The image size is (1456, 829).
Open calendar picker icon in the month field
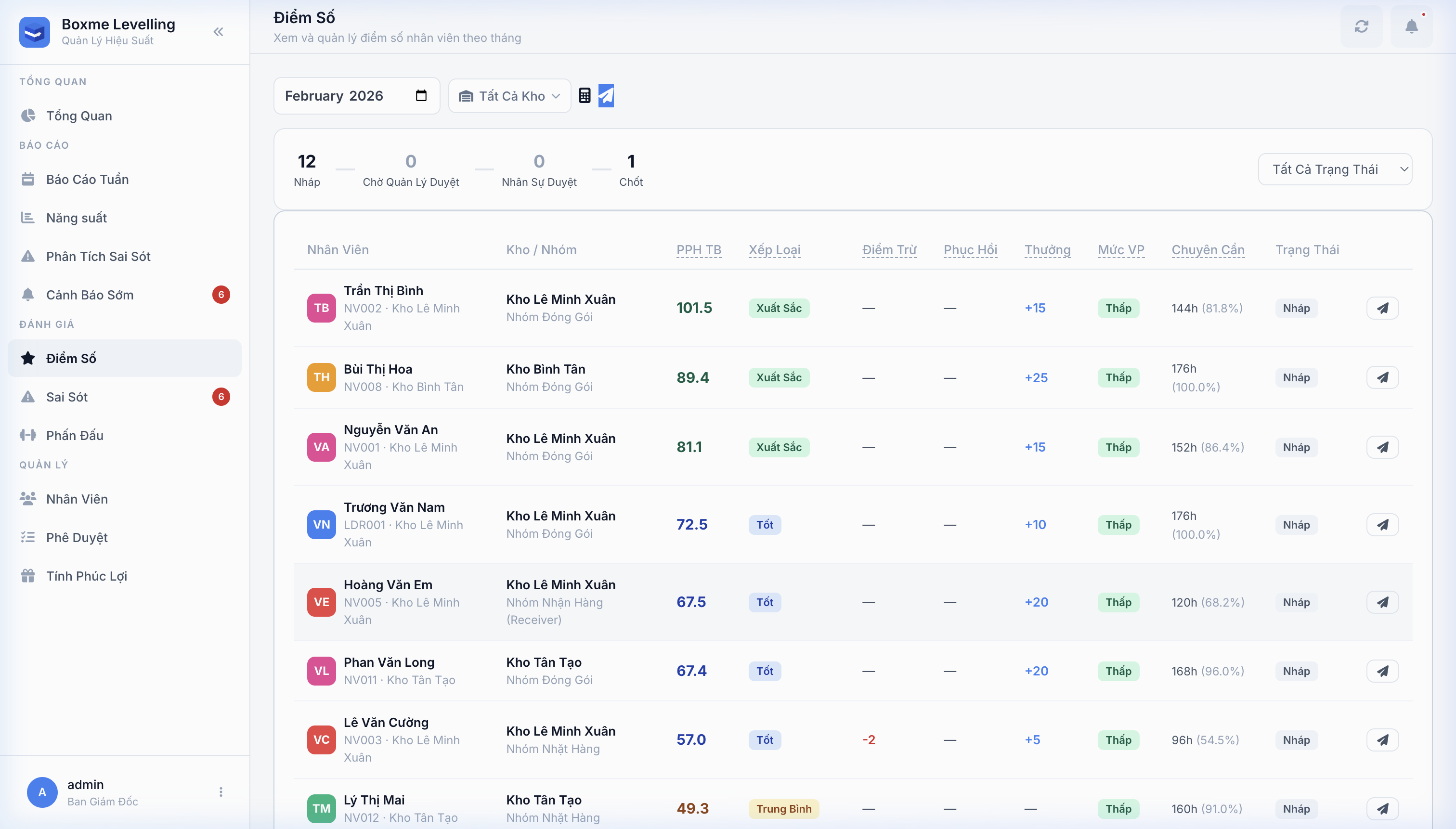coord(421,96)
